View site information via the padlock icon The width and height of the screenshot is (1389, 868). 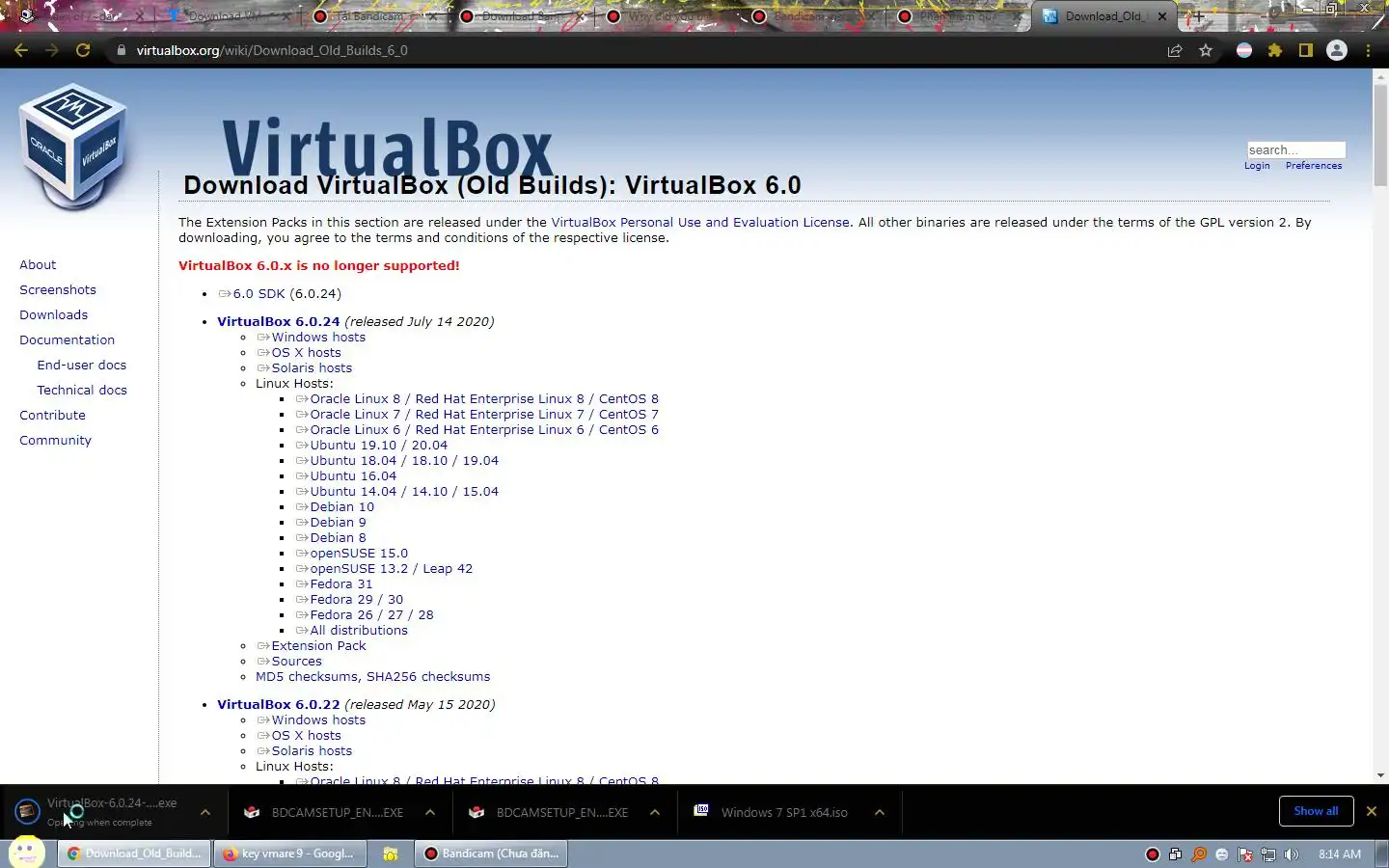121,50
